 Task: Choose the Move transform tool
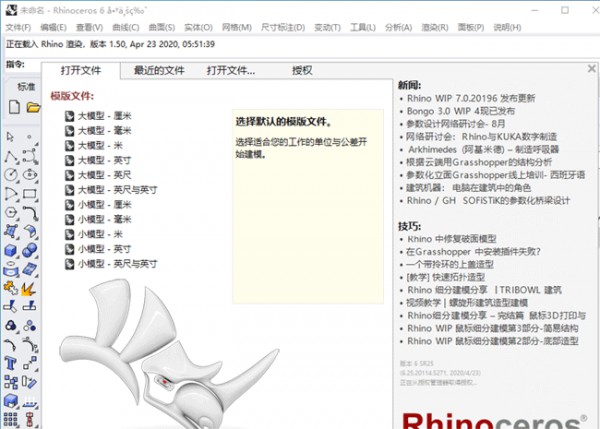[30, 363]
